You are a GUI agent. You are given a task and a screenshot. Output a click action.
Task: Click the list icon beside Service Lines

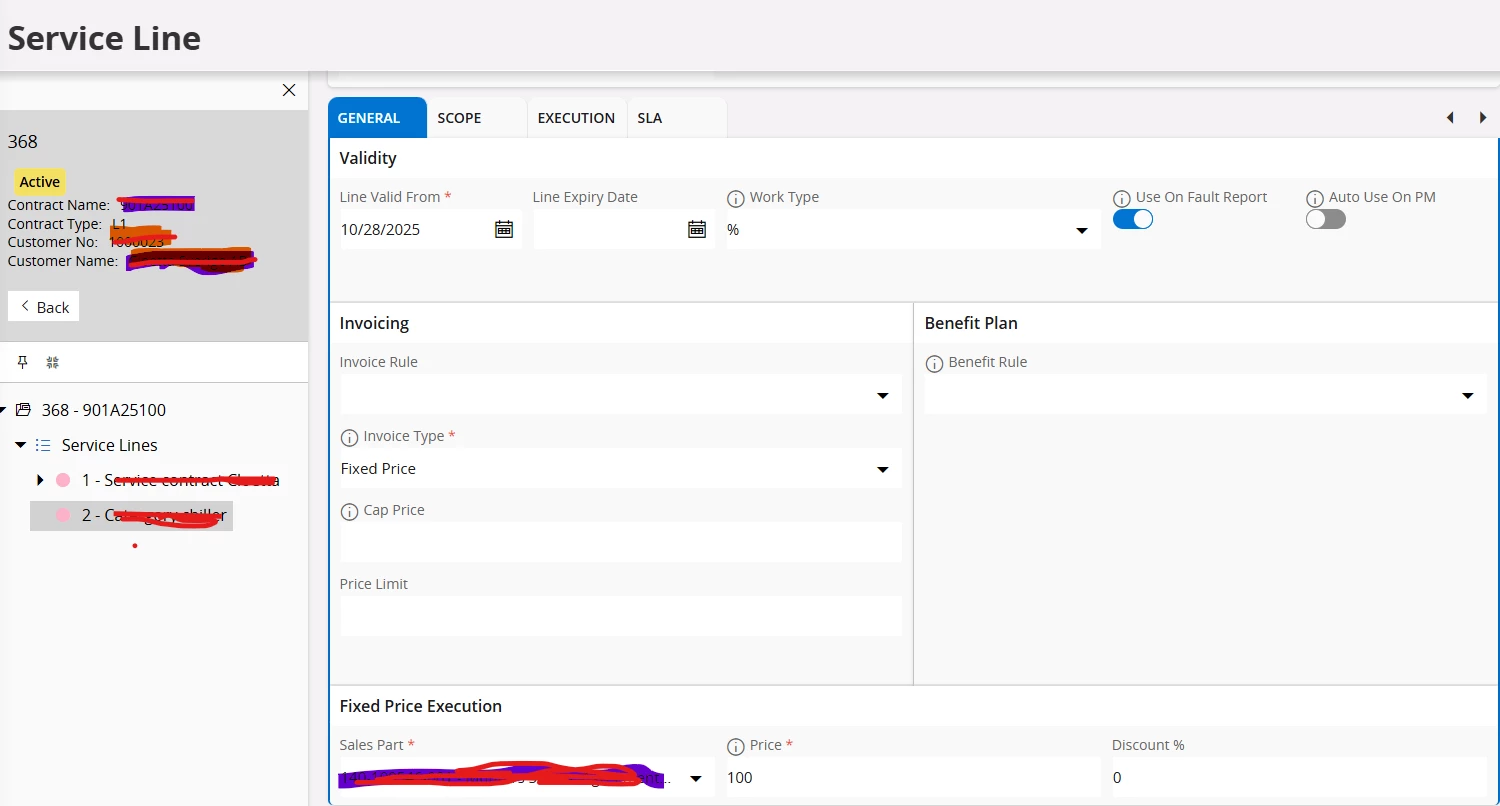coord(43,445)
